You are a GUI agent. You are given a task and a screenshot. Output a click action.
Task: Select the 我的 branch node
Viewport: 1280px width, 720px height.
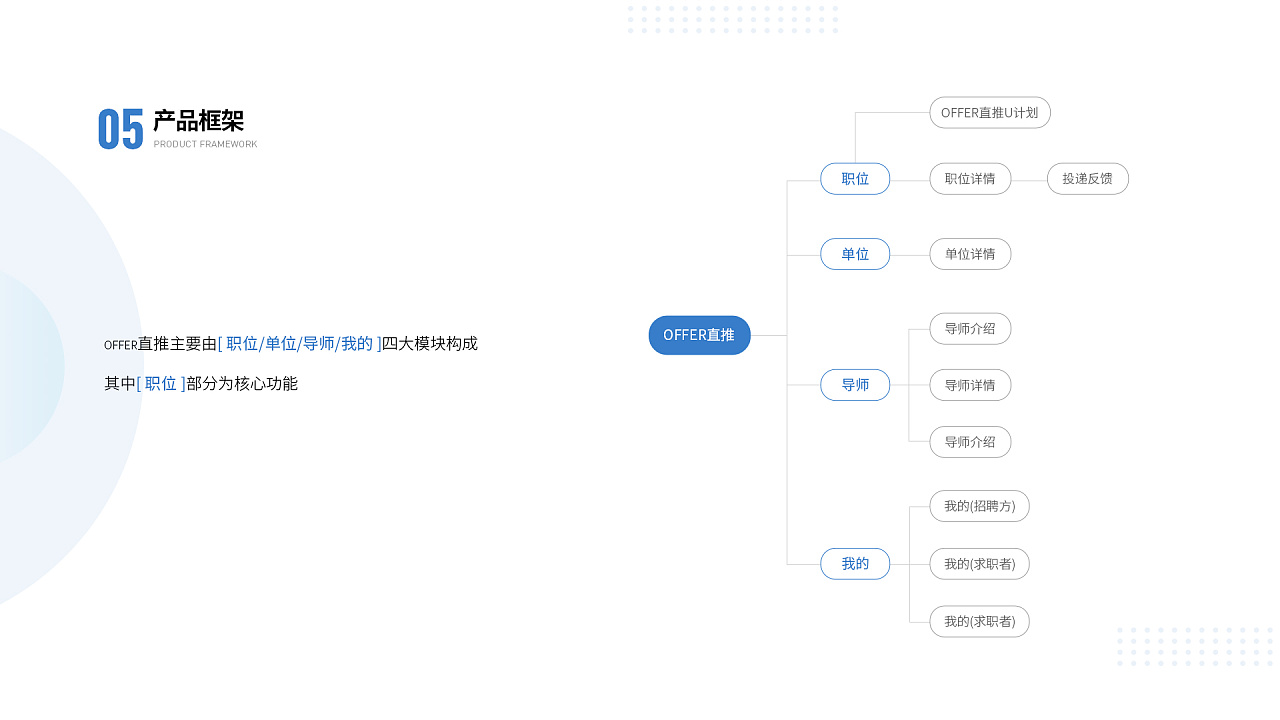point(855,564)
